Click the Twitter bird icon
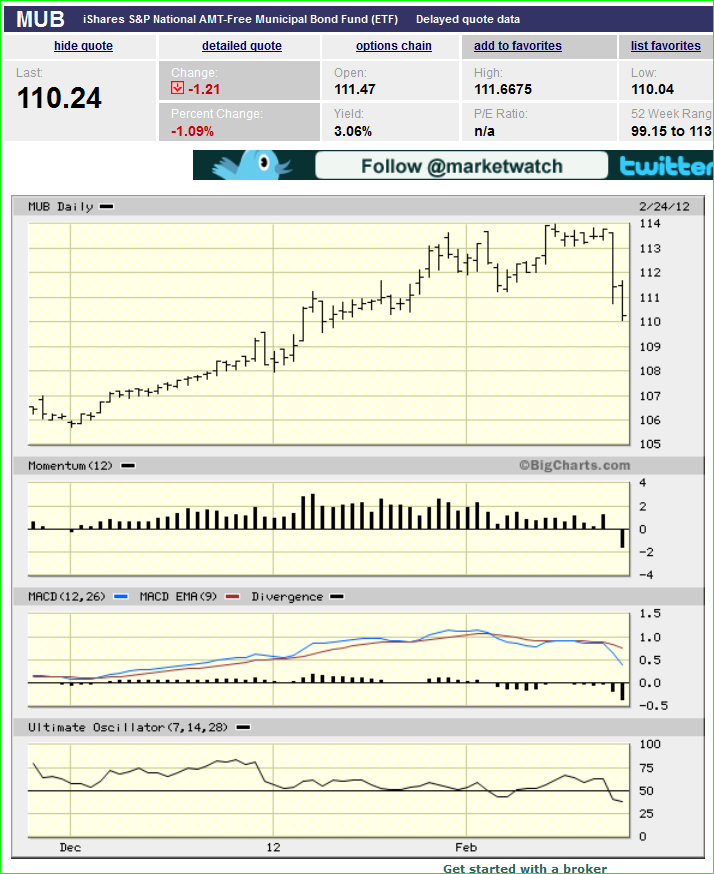The height and width of the screenshot is (874, 714). click(254, 165)
